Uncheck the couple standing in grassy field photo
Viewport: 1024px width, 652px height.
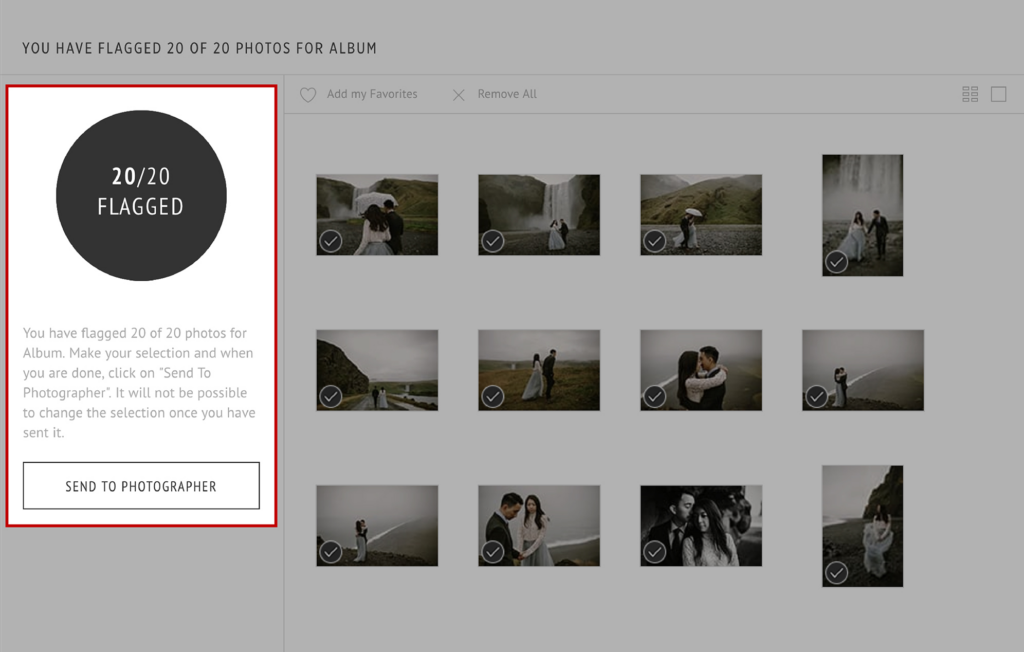(492, 397)
